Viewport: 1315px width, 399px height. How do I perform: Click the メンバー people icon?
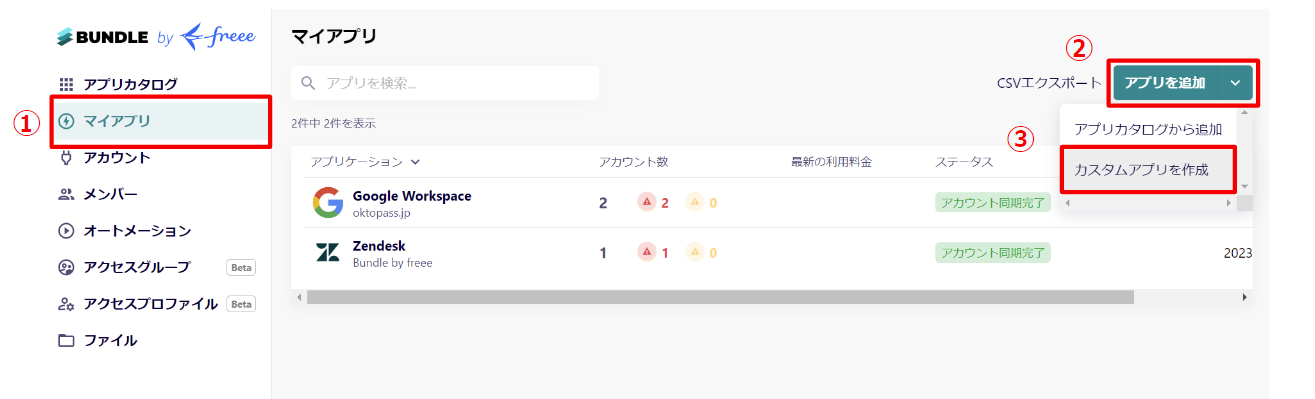pos(67,194)
